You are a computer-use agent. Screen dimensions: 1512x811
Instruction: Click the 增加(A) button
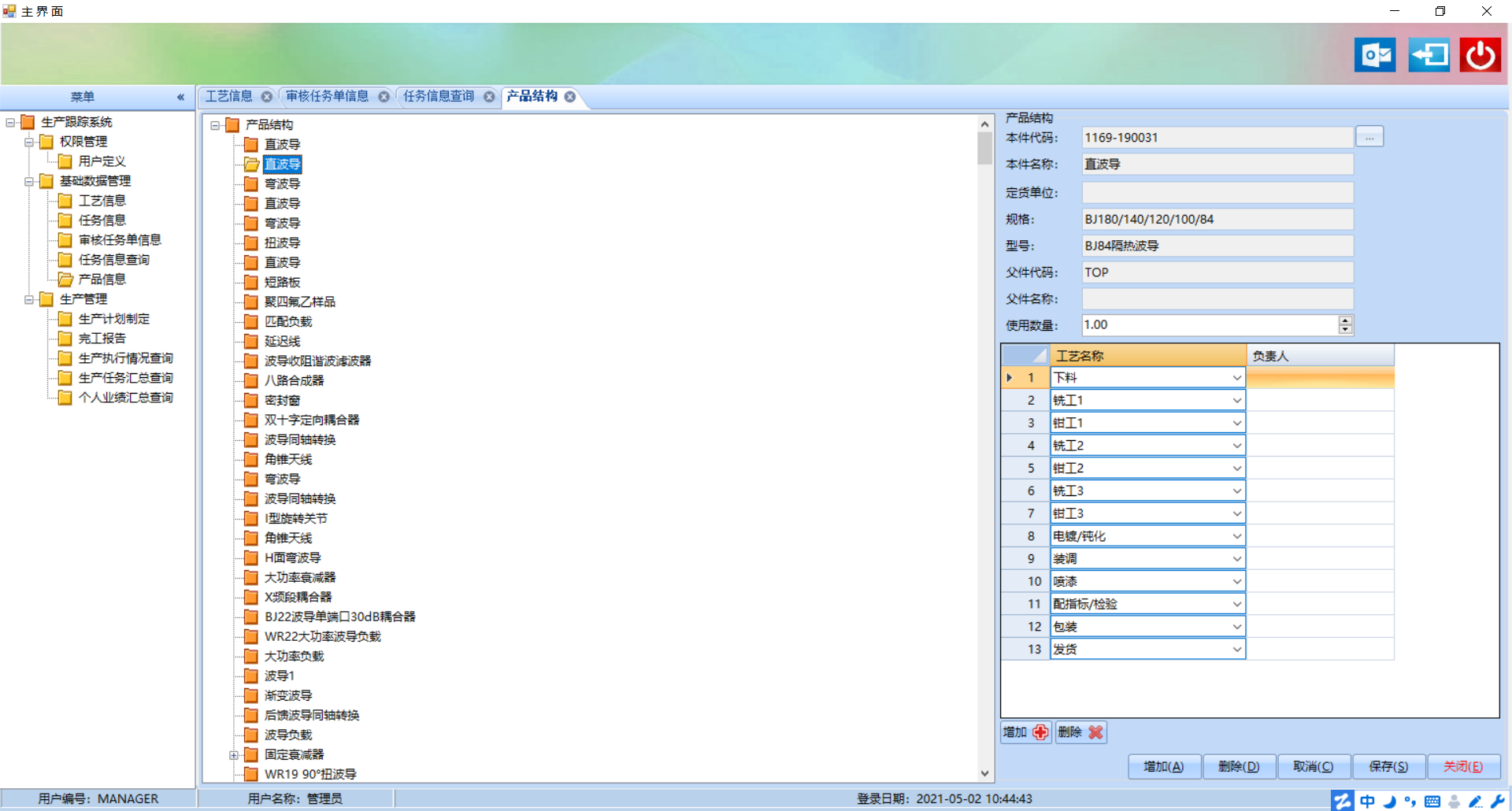[x=1164, y=766]
